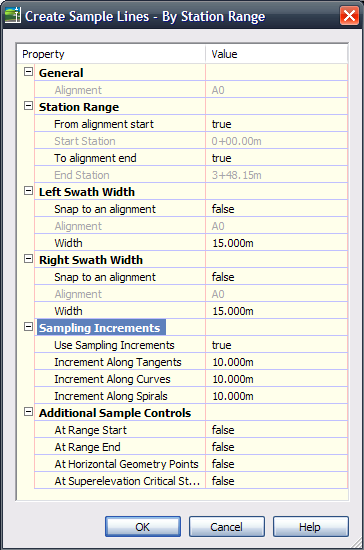Toggle the Use Sampling Increments value
Image resolution: width=364 pixels, height=550 pixels.
coord(276,345)
